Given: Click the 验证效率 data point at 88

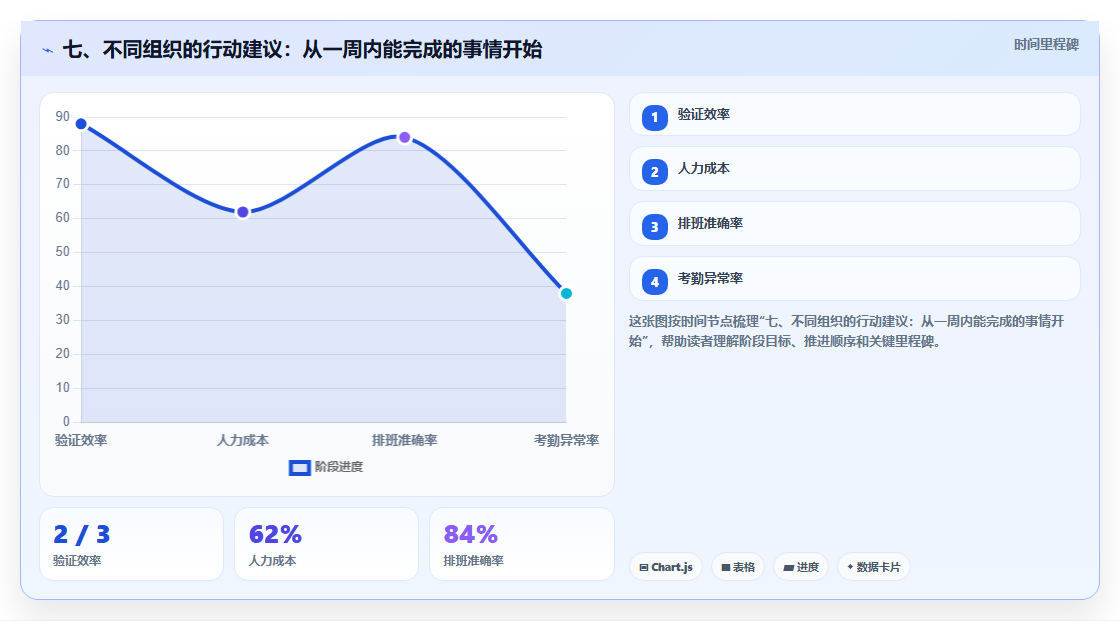Looking at the screenshot, I should click(x=81, y=124).
